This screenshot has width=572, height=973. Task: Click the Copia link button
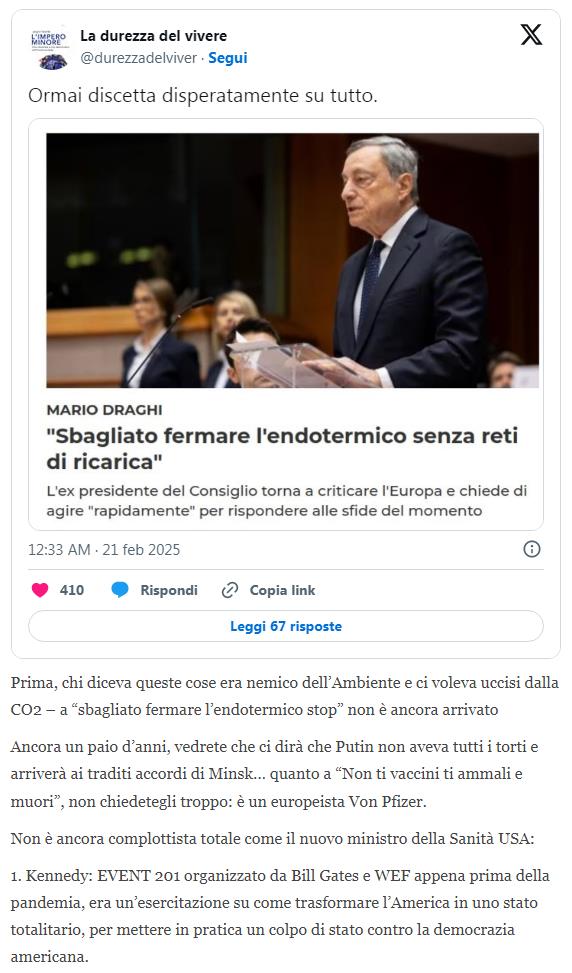282,590
